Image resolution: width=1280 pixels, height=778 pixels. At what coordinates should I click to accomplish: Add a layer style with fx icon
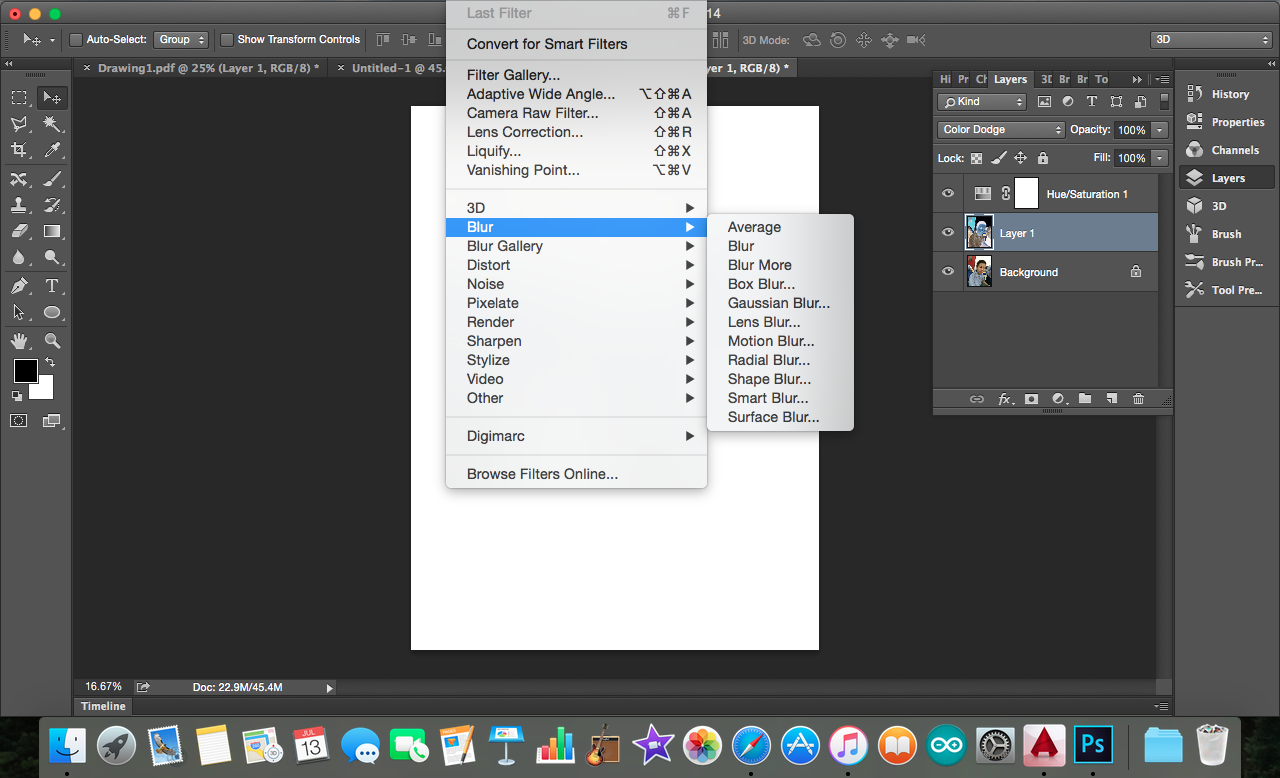click(x=1005, y=399)
